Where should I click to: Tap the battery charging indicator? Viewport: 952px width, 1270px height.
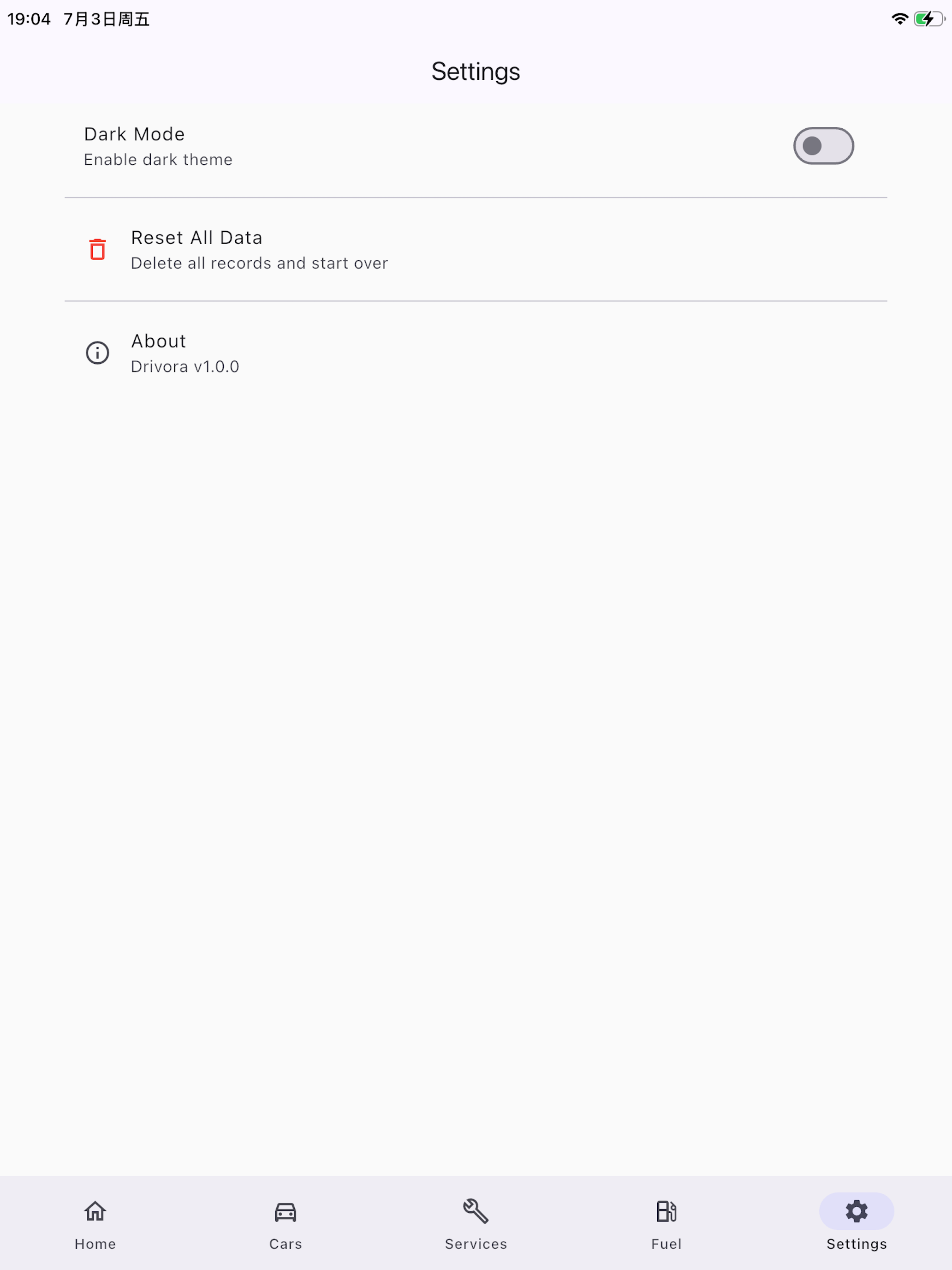tap(929, 19)
